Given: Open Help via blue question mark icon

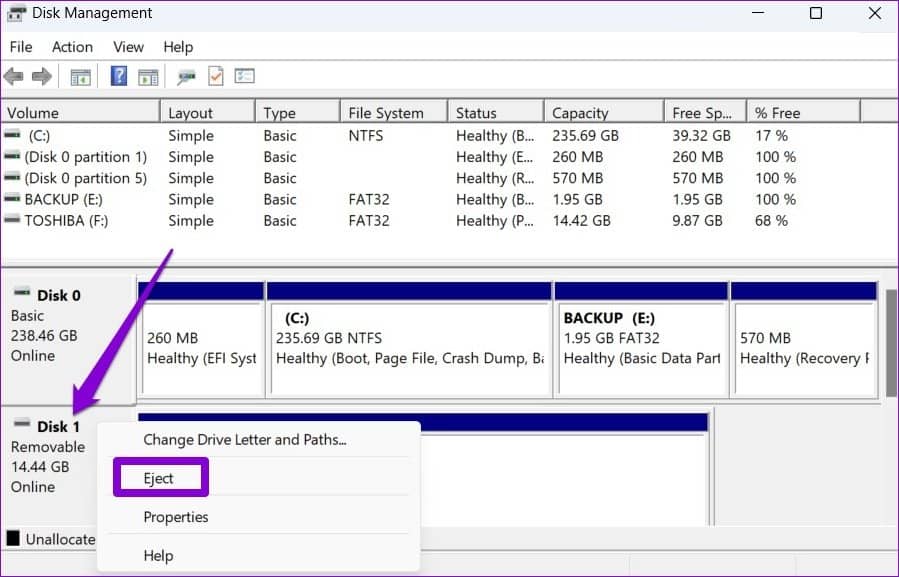Looking at the screenshot, I should pos(118,76).
